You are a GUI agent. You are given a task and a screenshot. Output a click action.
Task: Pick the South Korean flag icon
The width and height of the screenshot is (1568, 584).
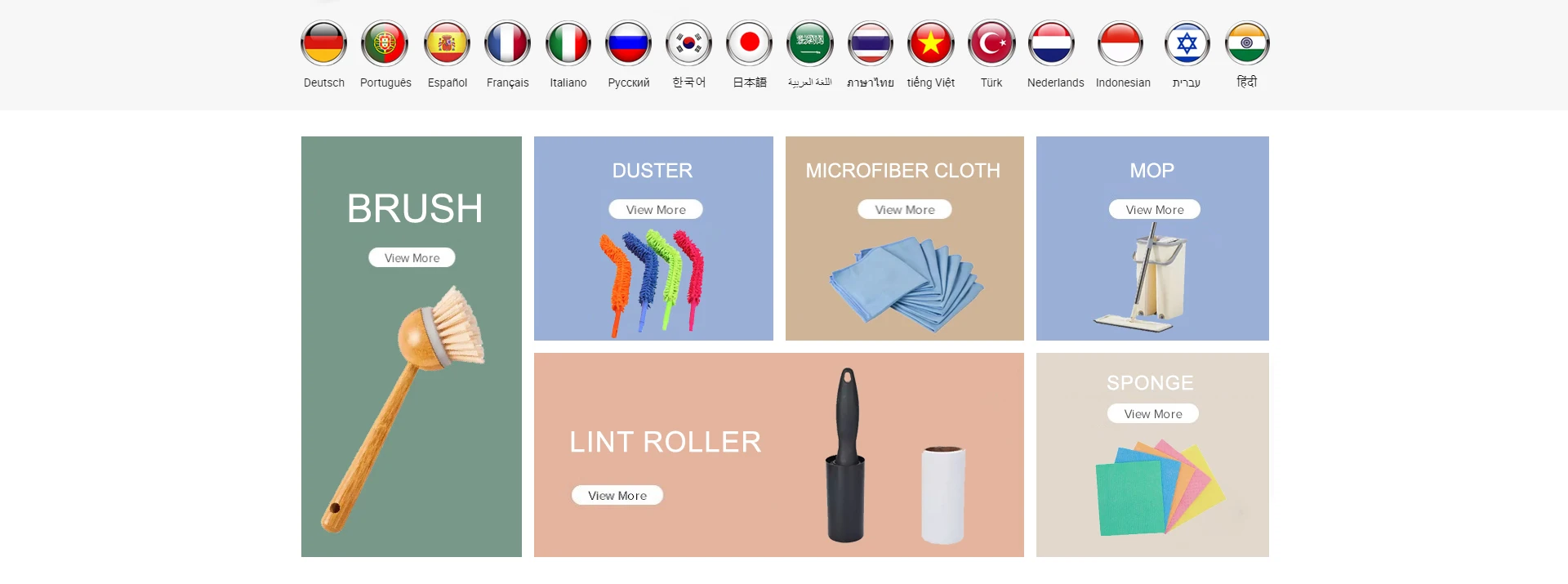tap(688, 42)
